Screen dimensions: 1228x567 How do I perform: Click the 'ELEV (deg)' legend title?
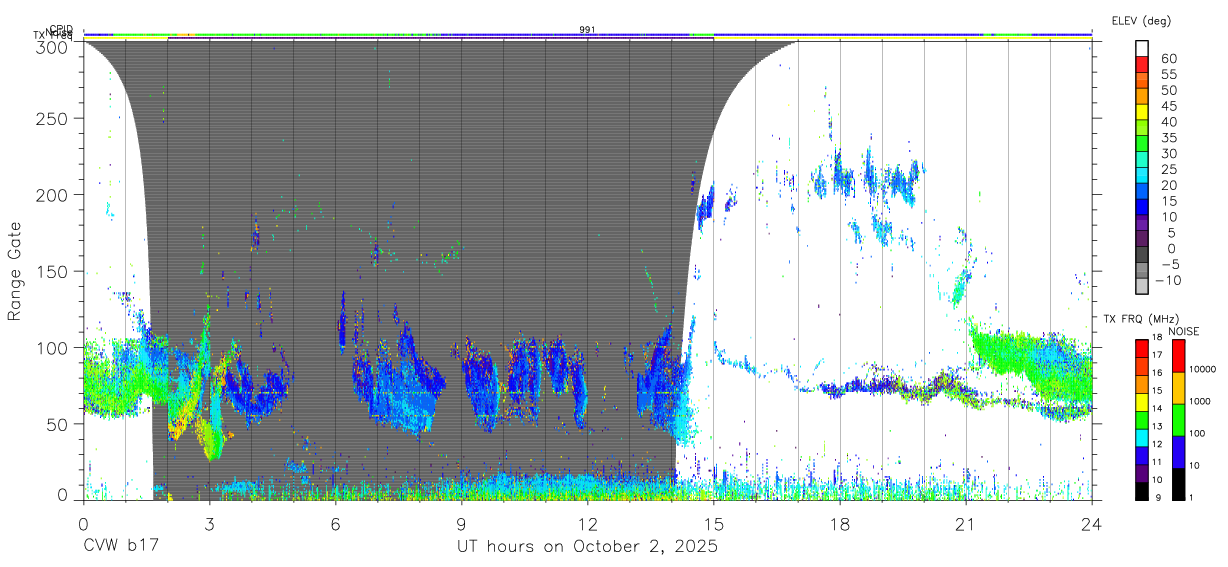coord(1142,21)
